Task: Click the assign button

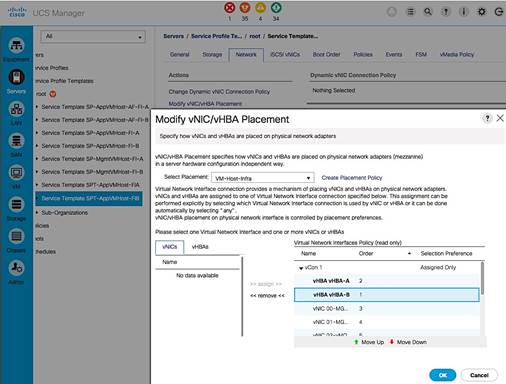Action: coord(266,284)
